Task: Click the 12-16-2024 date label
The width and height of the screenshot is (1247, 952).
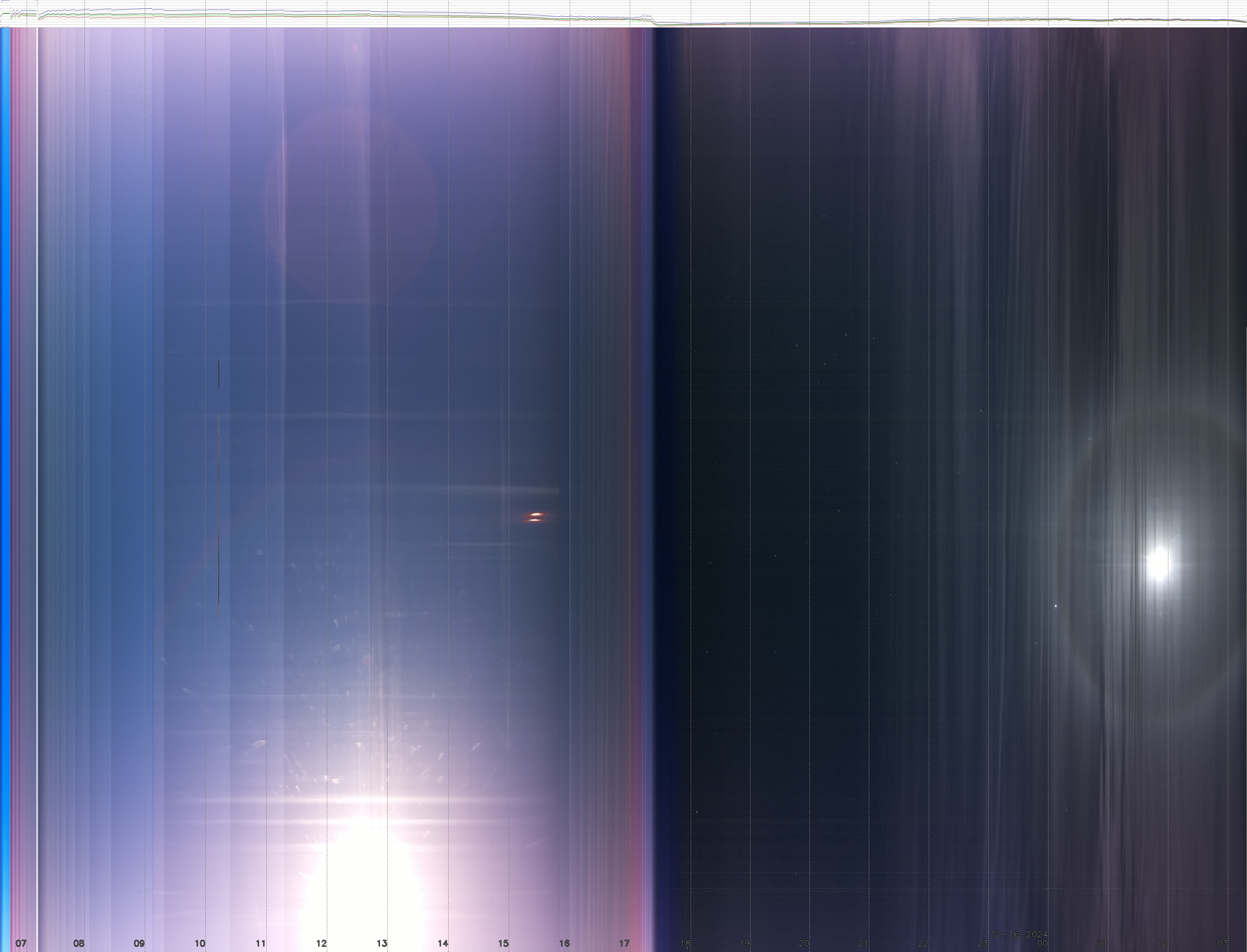Action: tap(1019, 934)
